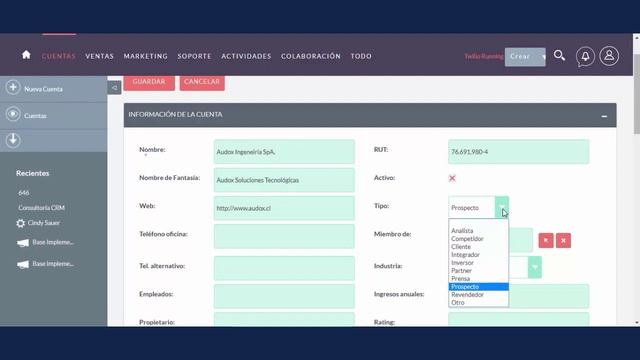Click the Cancelar button
The height and width of the screenshot is (360, 640).
[202, 82]
